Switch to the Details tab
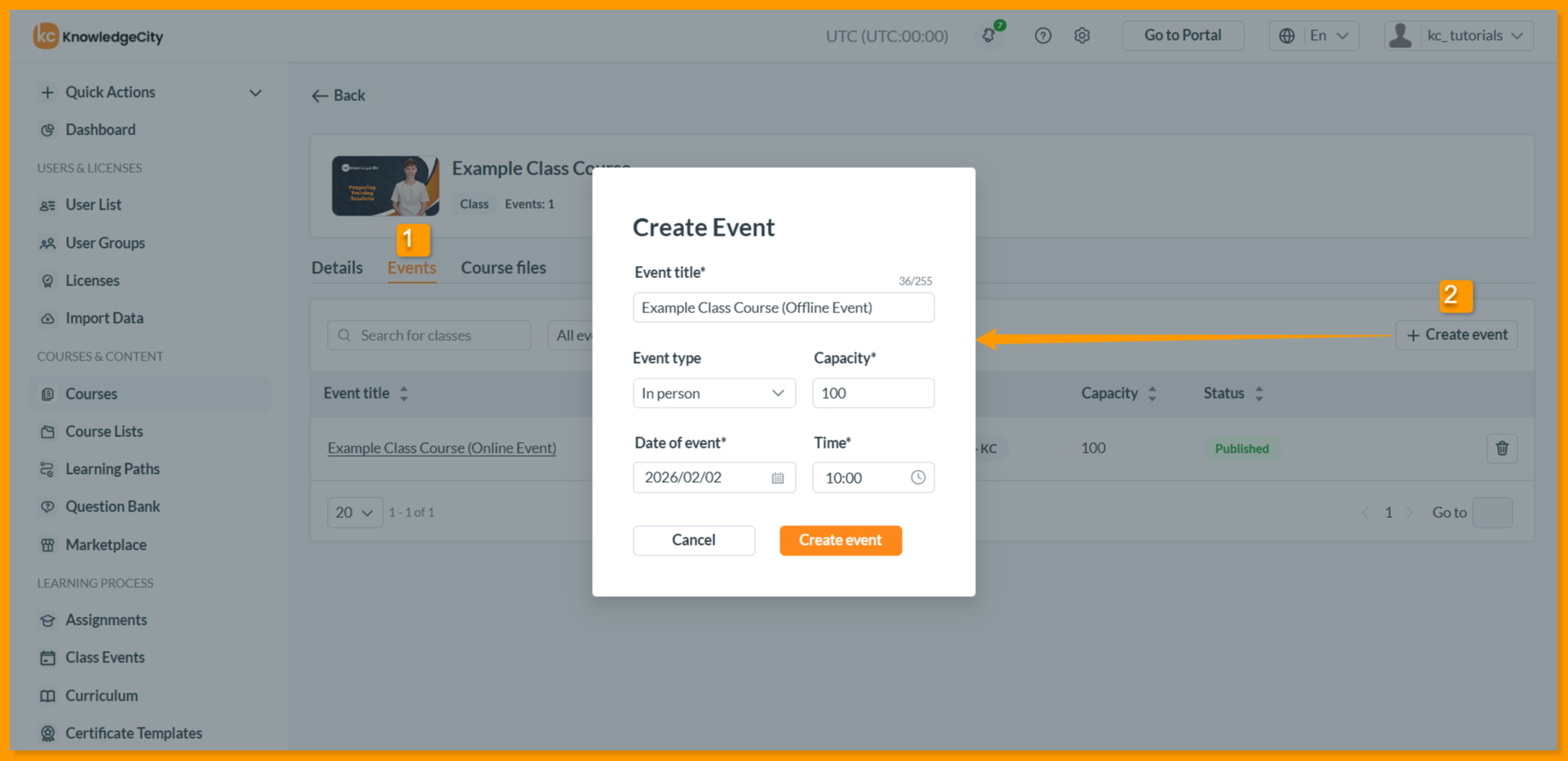This screenshot has width=1568, height=761. [337, 268]
